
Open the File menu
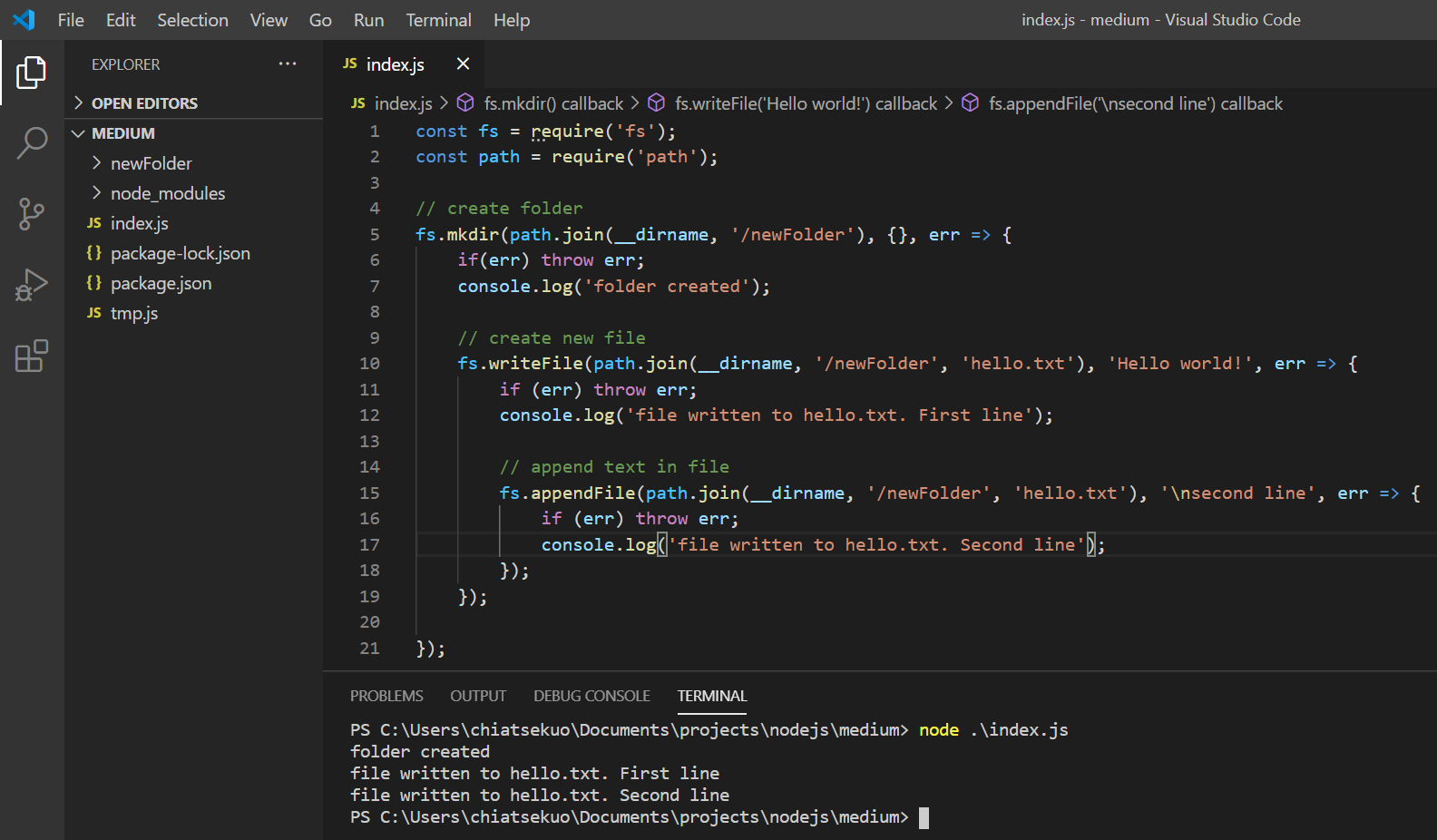pyautogui.click(x=71, y=20)
